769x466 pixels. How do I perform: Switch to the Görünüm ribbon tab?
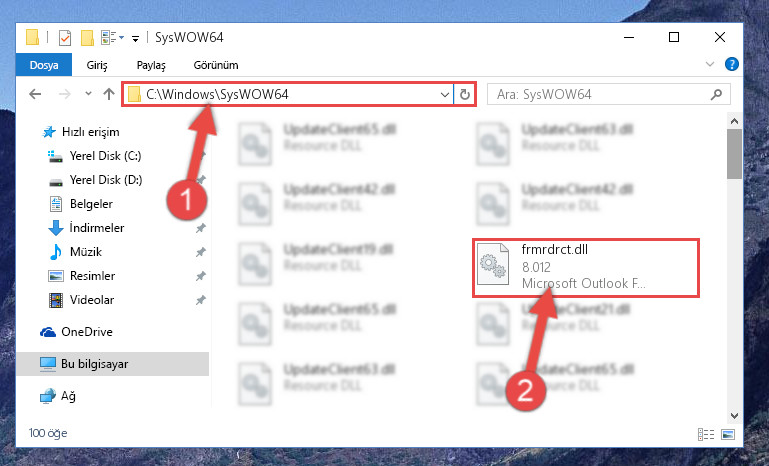point(216,65)
